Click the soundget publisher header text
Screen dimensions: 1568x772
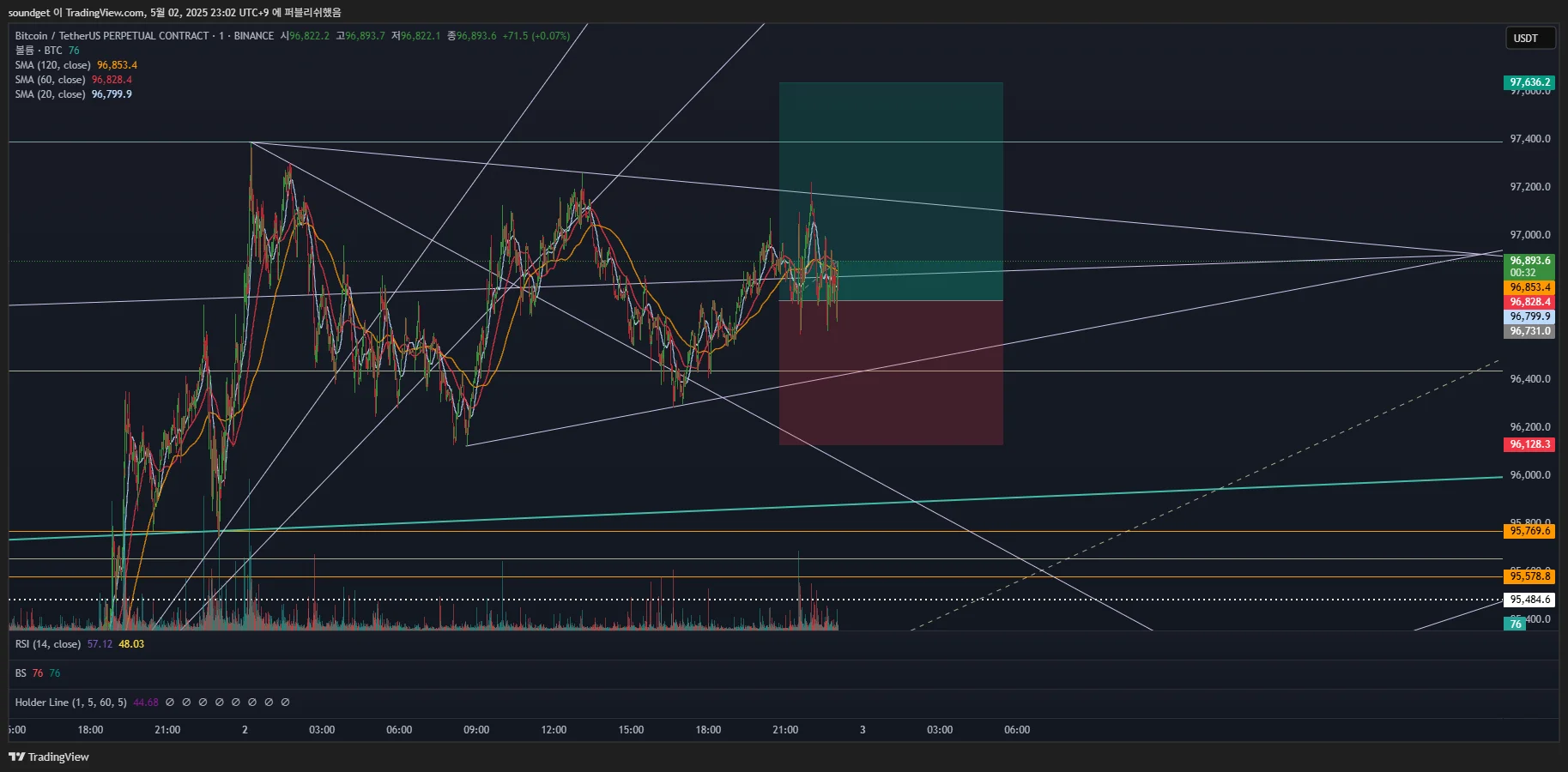point(174,12)
